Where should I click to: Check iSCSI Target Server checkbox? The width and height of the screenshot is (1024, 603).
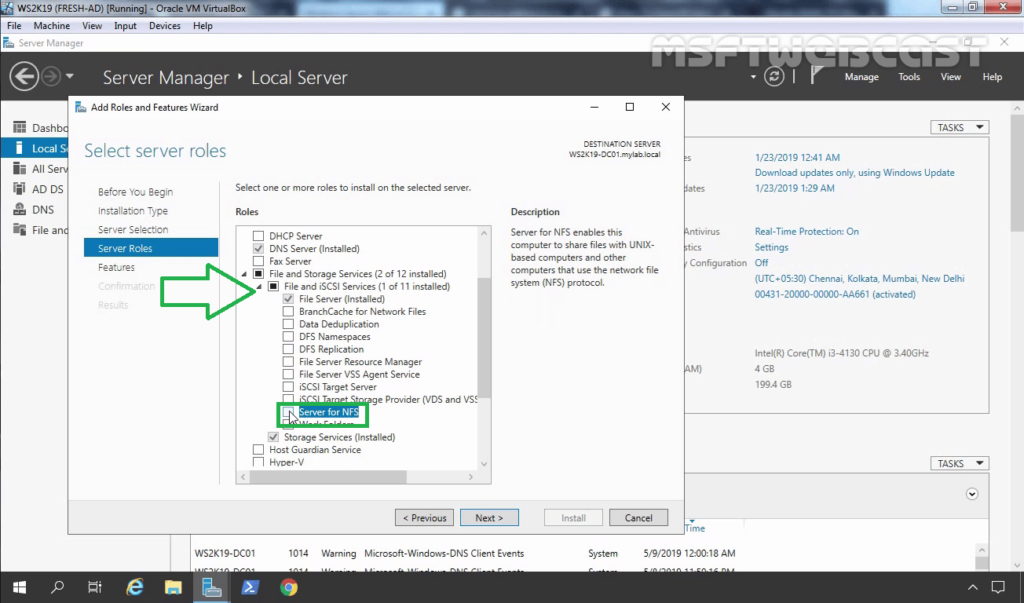tap(288, 387)
